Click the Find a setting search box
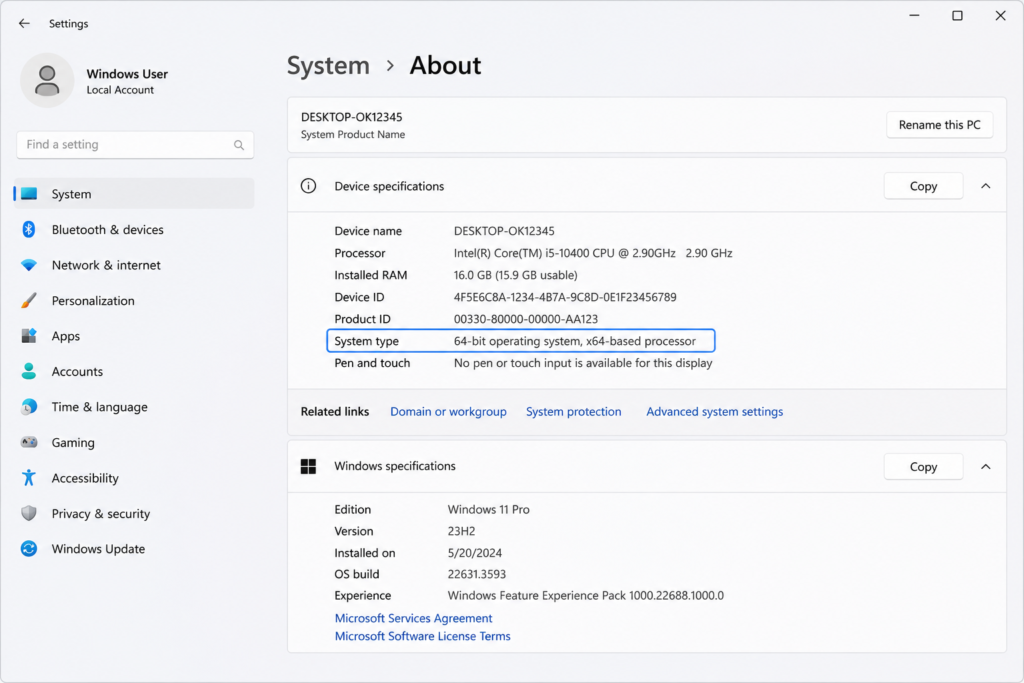The image size is (1024, 683). [x=135, y=145]
